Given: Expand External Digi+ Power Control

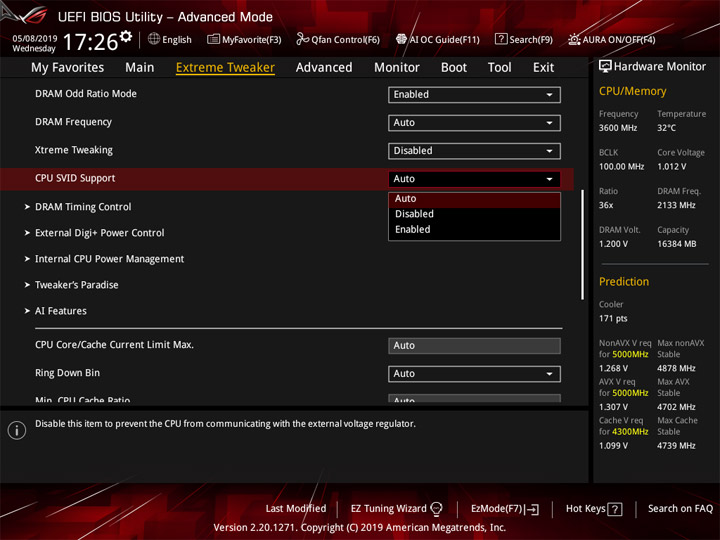Looking at the screenshot, I should [x=100, y=233].
